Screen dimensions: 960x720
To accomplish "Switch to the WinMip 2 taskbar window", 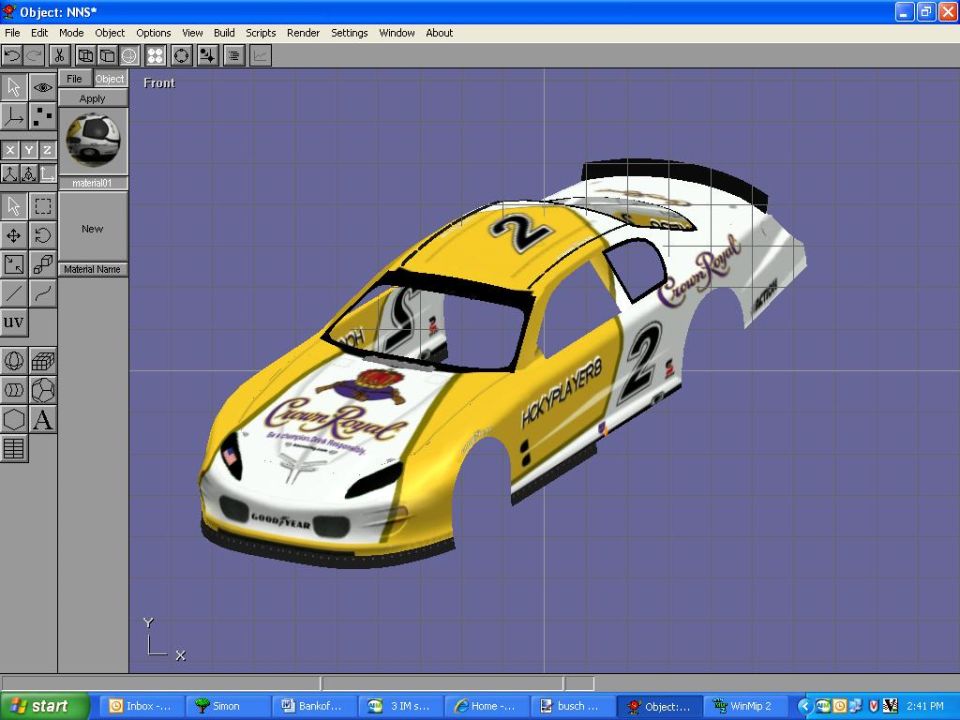I will click(746, 706).
